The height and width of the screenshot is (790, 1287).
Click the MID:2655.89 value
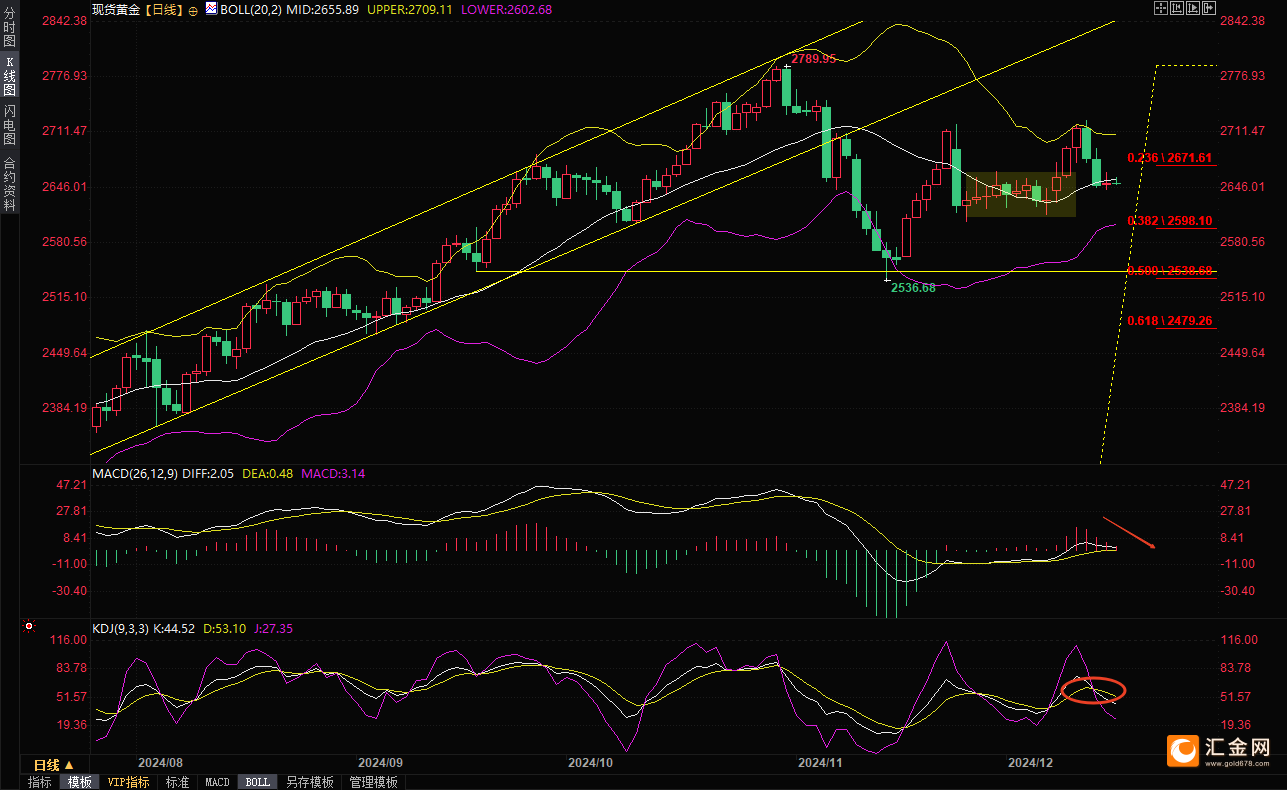coord(322,9)
